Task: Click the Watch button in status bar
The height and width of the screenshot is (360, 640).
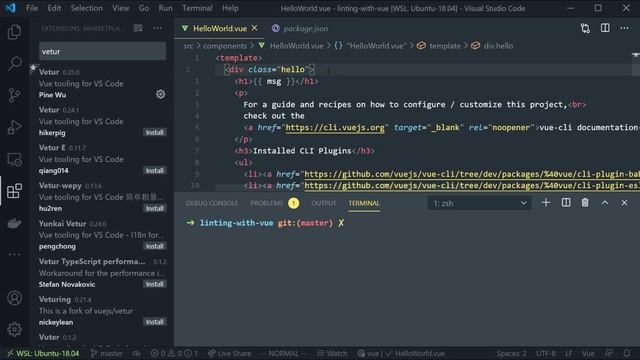Action: coord(332,353)
